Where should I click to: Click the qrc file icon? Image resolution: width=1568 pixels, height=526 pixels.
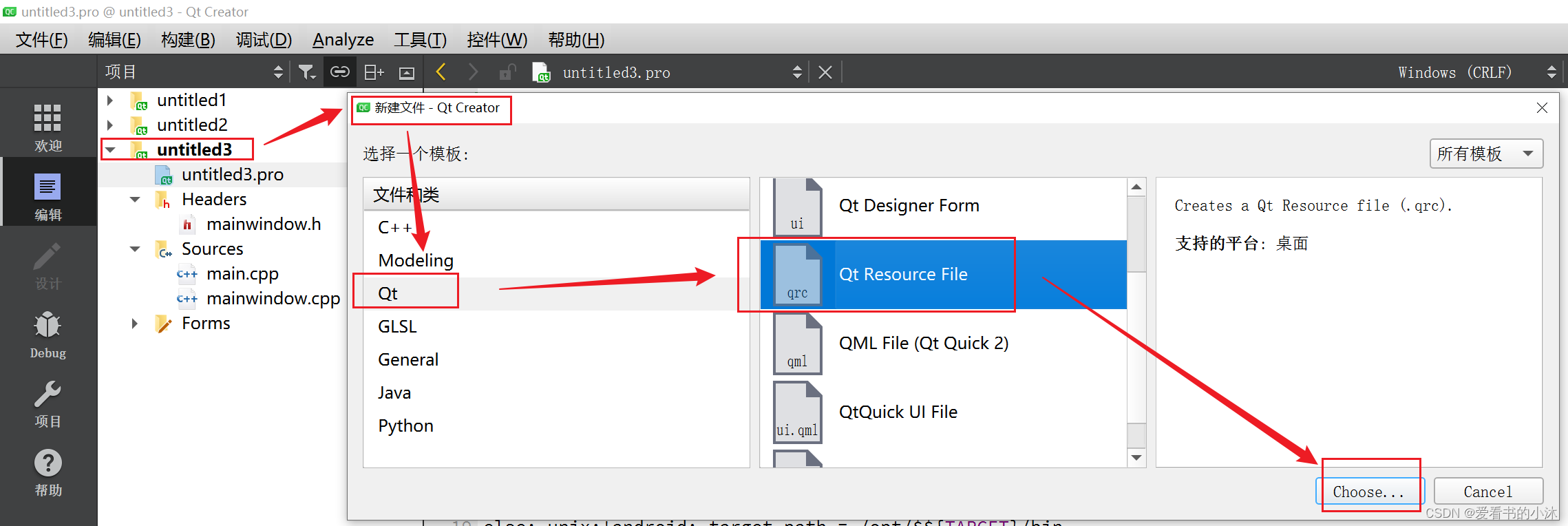click(797, 275)
